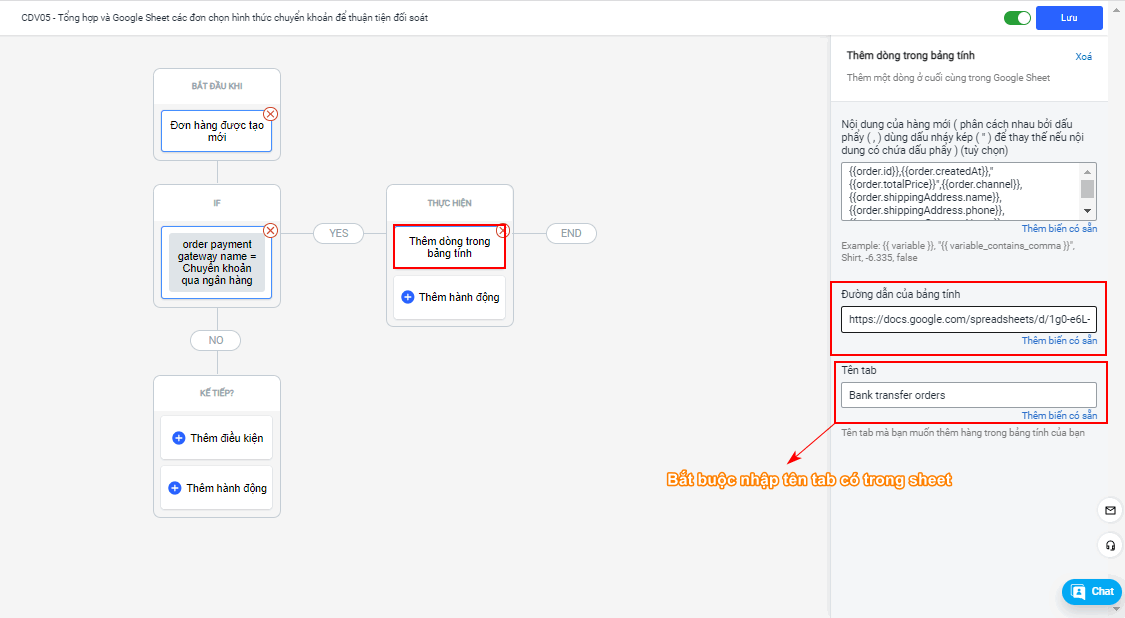Save the workflow with Lưu button
The width and height of the screenshot is (1125, 618).
[1069, 18]
